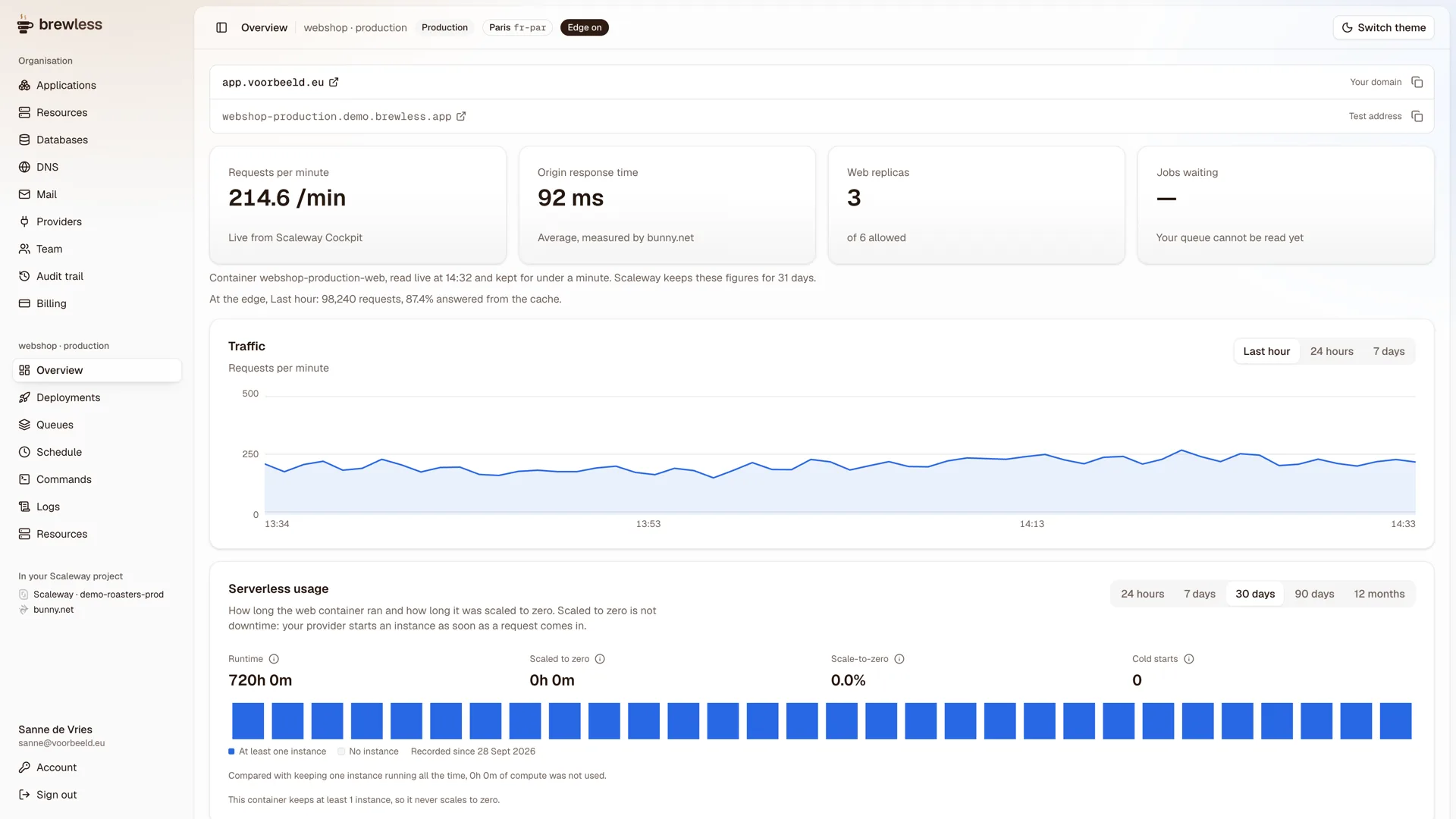Show serverless usage for 12 months

click(x=1379, y=594)
